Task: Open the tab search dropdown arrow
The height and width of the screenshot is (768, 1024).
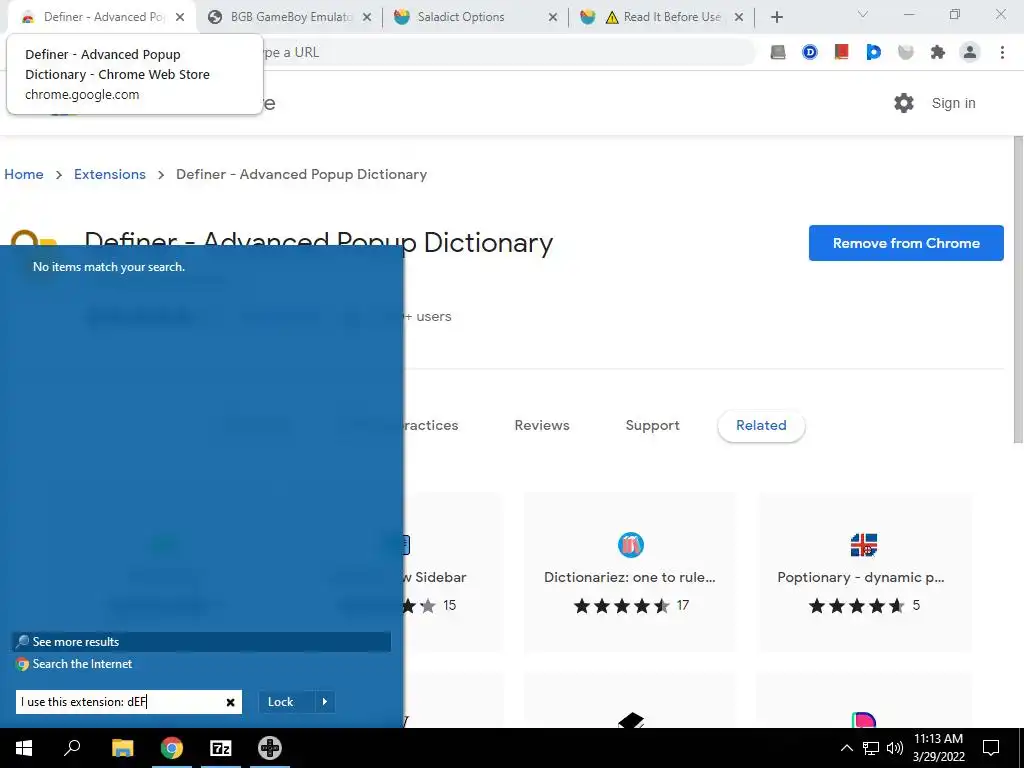Action: [x=863, y=14]
